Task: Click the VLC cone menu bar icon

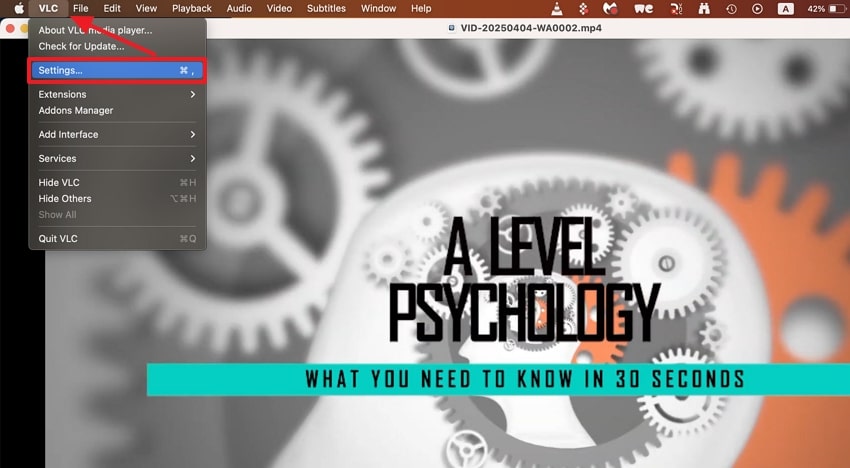Action: tap(557, 8)
